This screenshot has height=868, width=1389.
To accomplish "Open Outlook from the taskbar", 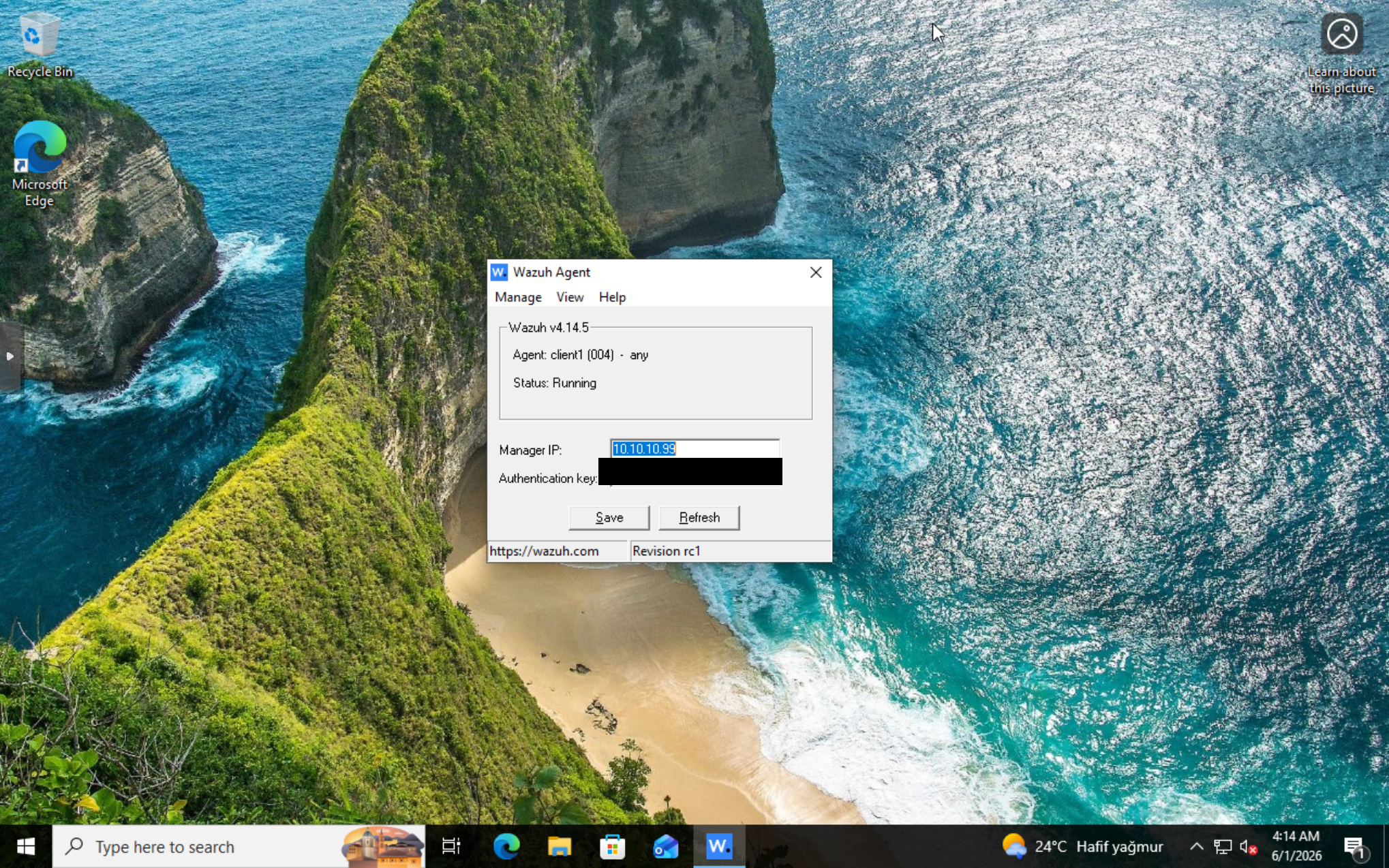I will 666,847.
